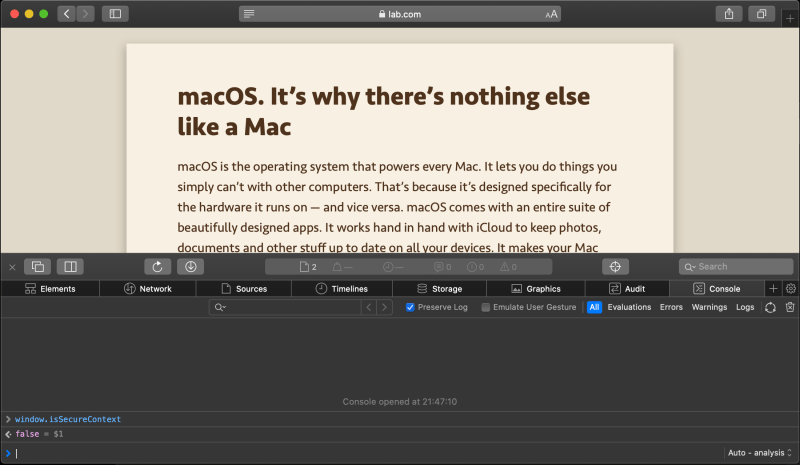
Task: Click the lab.com address bar
Action: [400, 14]
